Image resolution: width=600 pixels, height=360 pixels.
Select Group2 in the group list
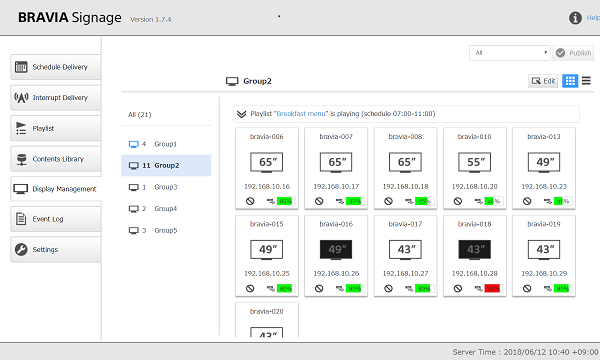(x=166, y=165)
